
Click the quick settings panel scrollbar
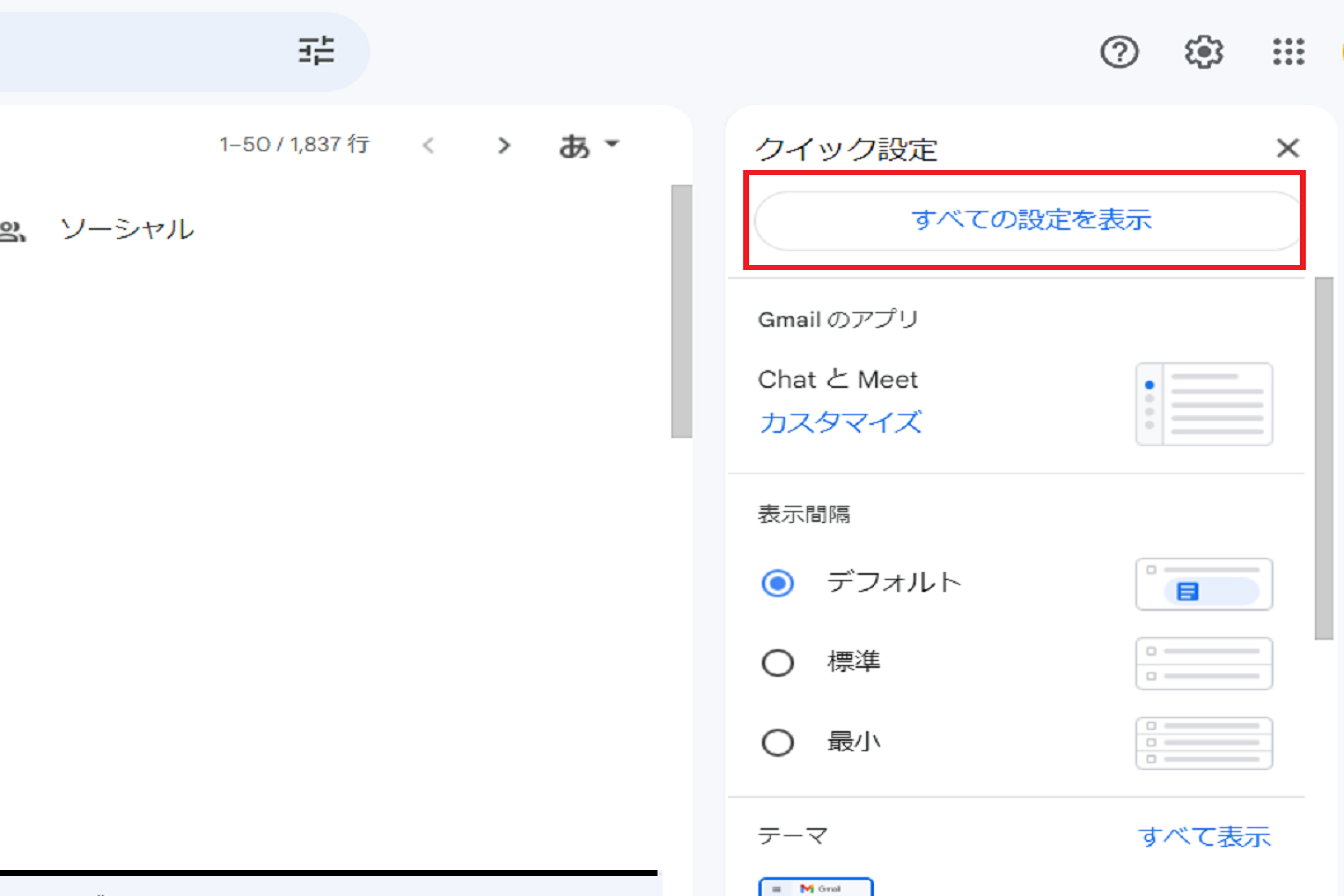pyautogui.click(x=1324, y=460)
